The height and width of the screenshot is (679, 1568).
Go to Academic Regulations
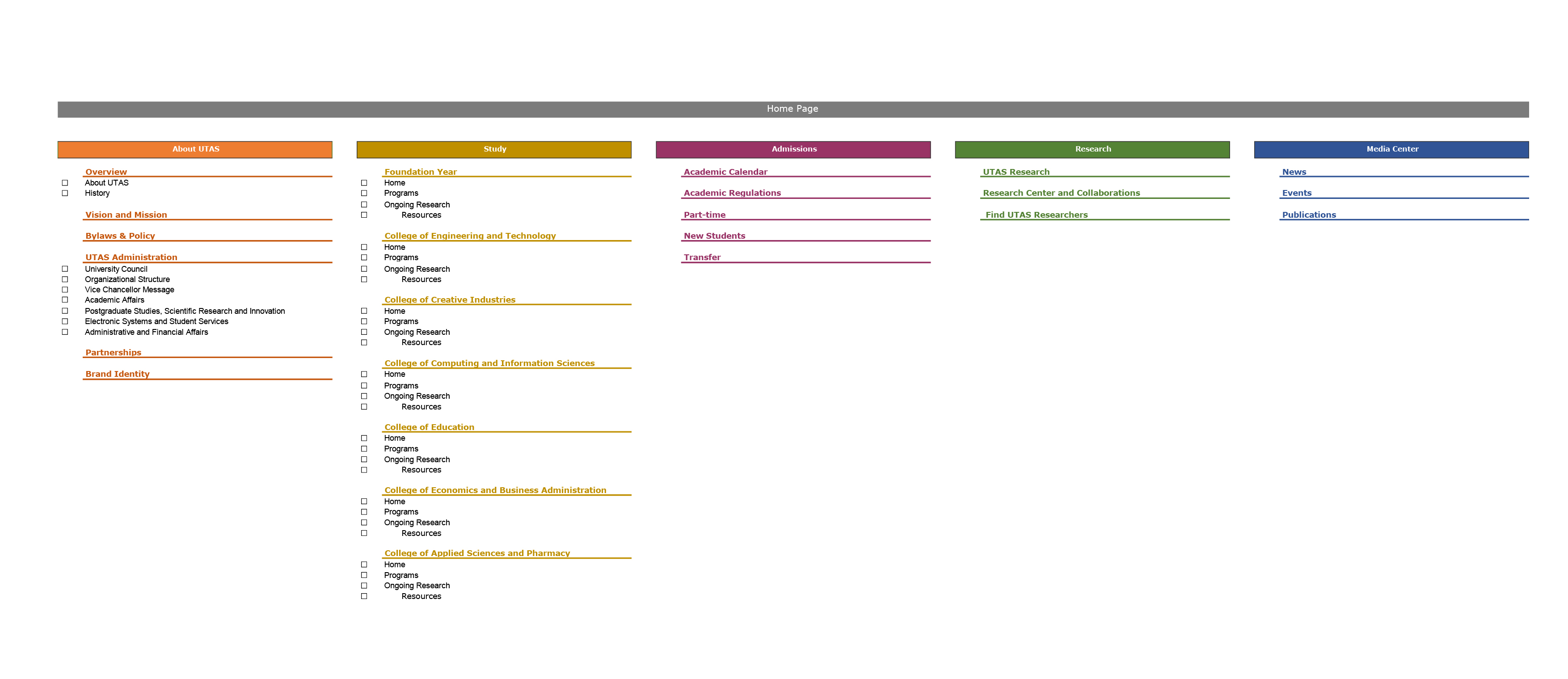click(732, 193)
